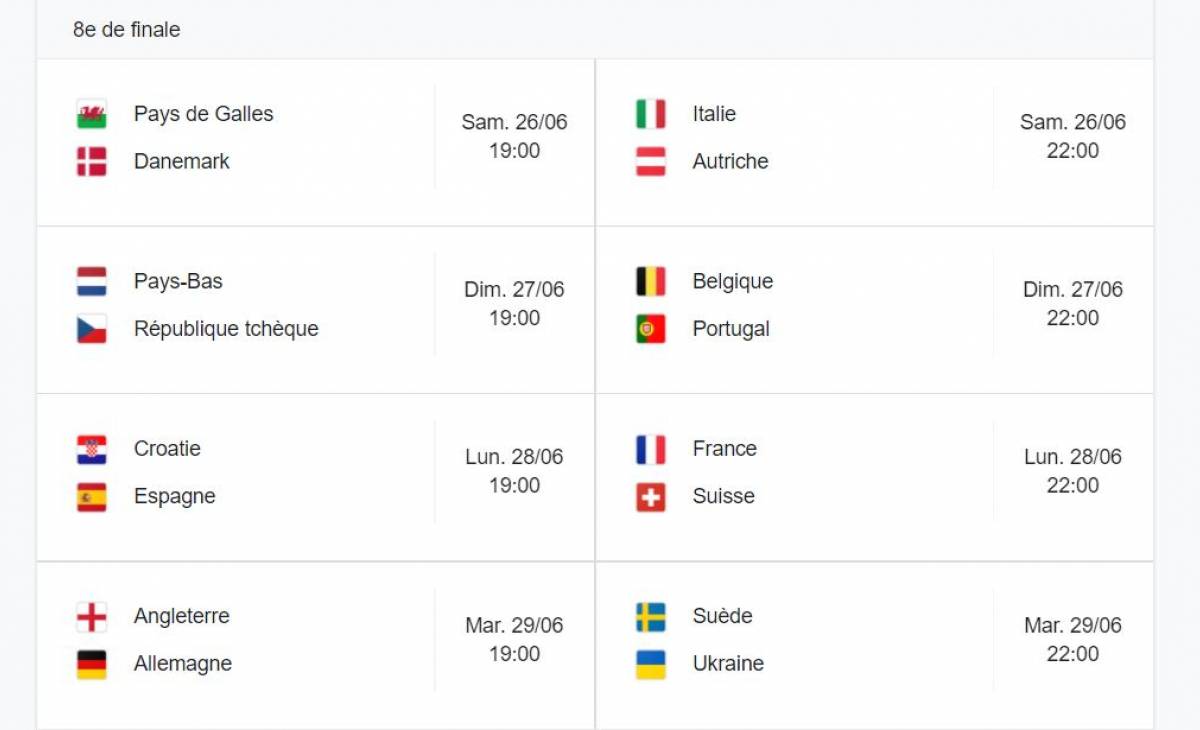The image size is (1200, 730).
Task: Click the Denmark flag icon
Action: pos(91,161)
